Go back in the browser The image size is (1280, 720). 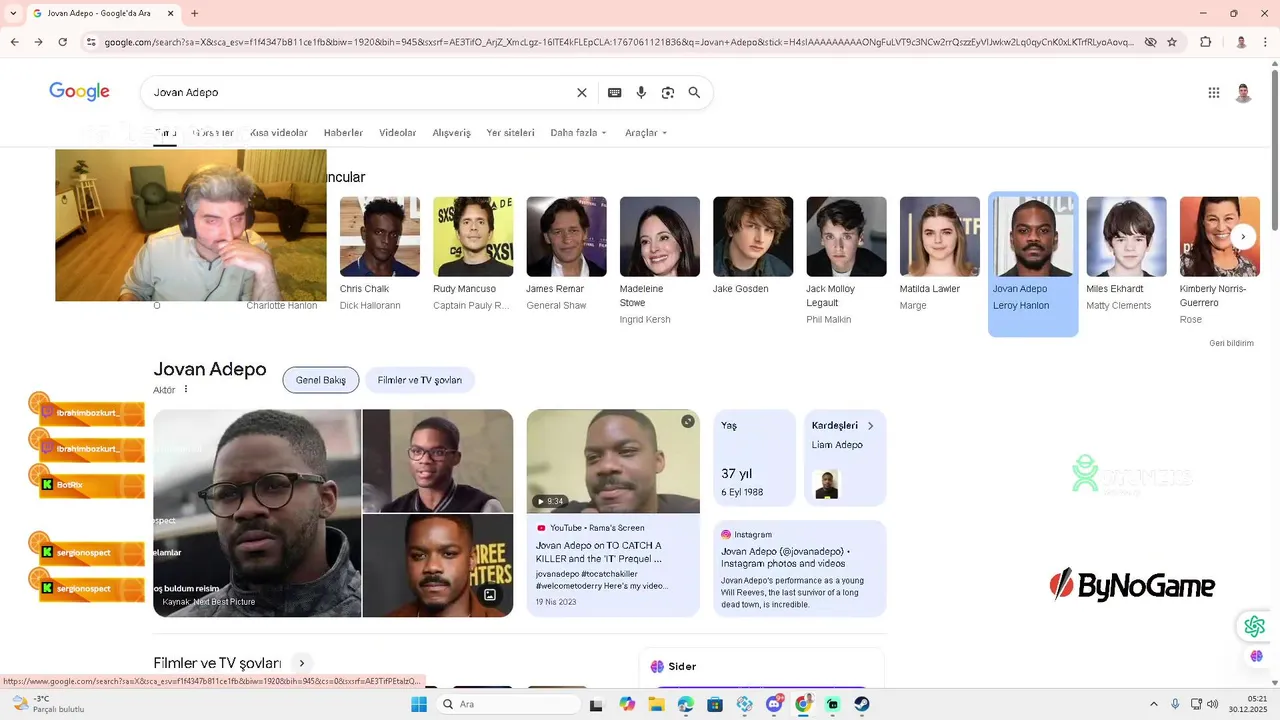click(14, 42)
